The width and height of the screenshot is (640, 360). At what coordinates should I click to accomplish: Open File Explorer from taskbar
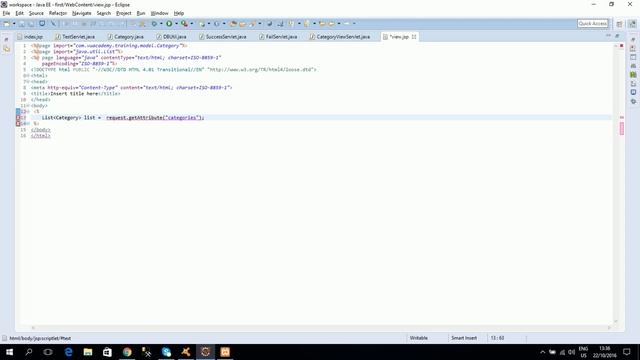point(88,352)
